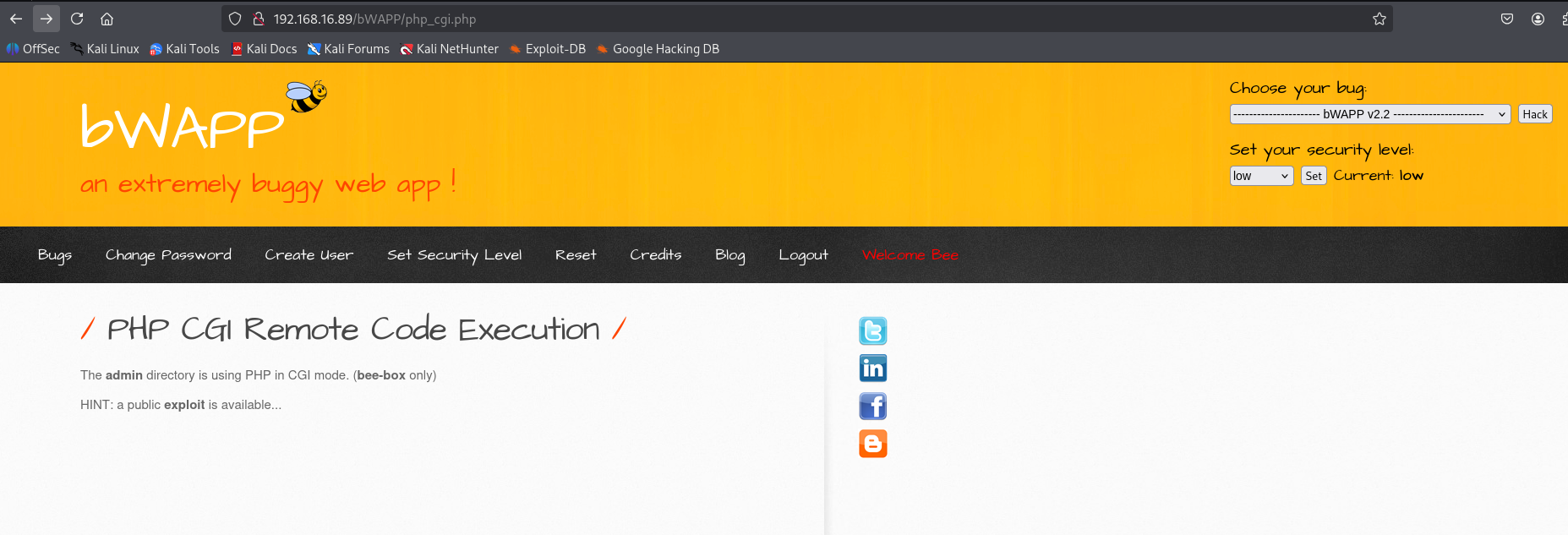This screenshot has height=535, width=1568.
Task: Open the Blogger icon link
Action: pos(873,444)
